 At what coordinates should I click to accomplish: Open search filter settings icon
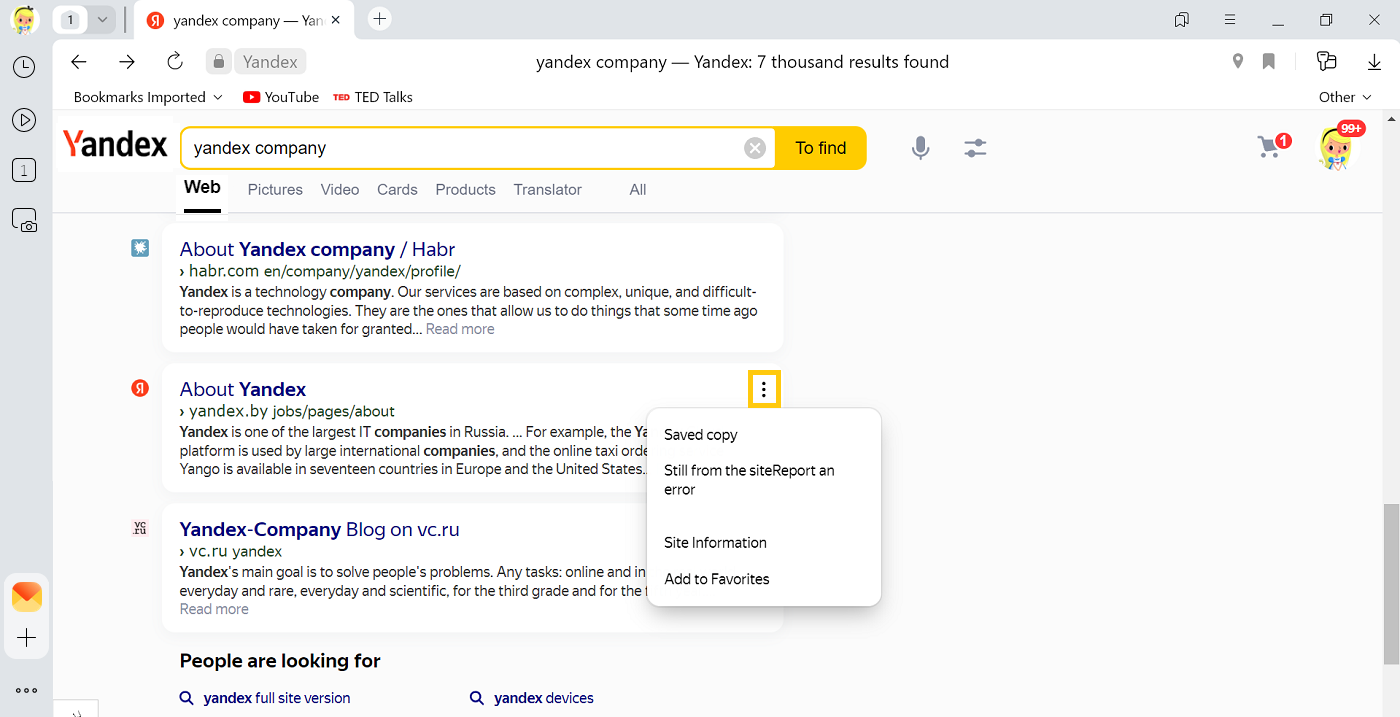click(975, 148)
